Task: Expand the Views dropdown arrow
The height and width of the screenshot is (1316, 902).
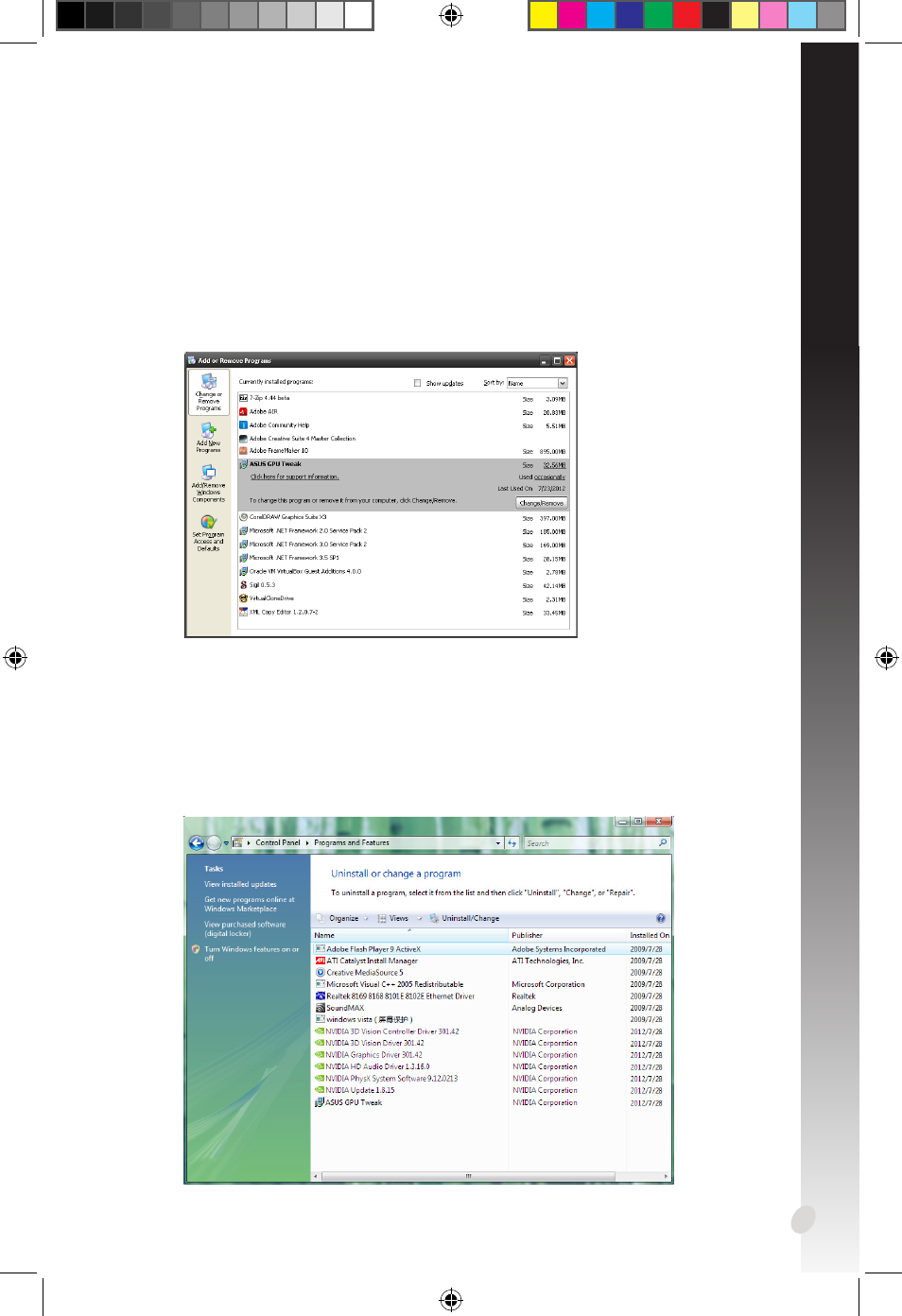Action: click(x=420, y=919)
